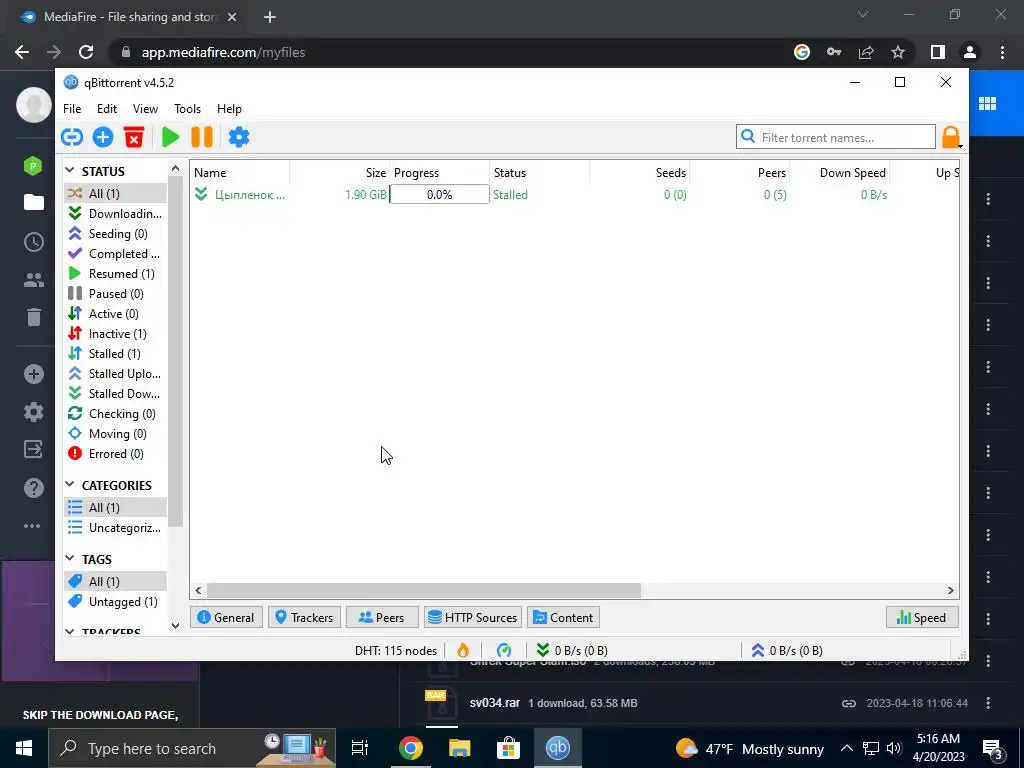
Task: Open the Edit menu
Action: tap(106, 109)
